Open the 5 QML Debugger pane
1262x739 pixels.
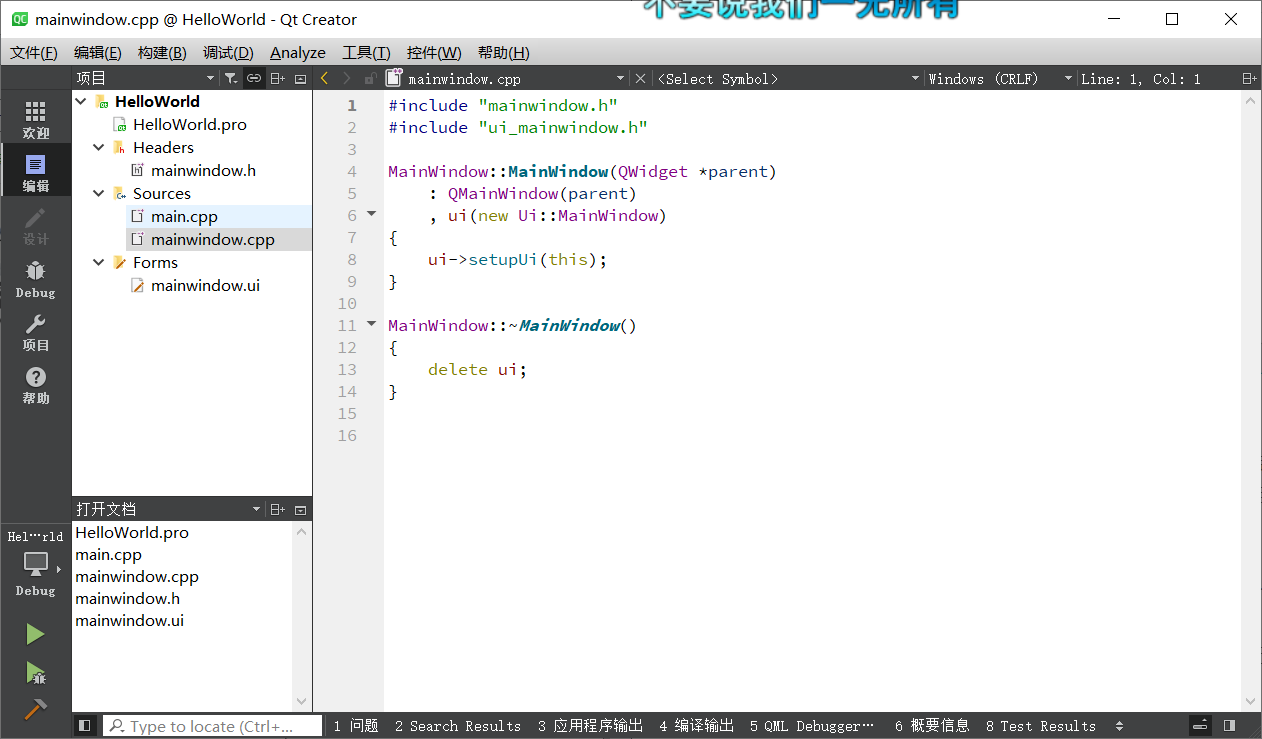tap(812, 726)
